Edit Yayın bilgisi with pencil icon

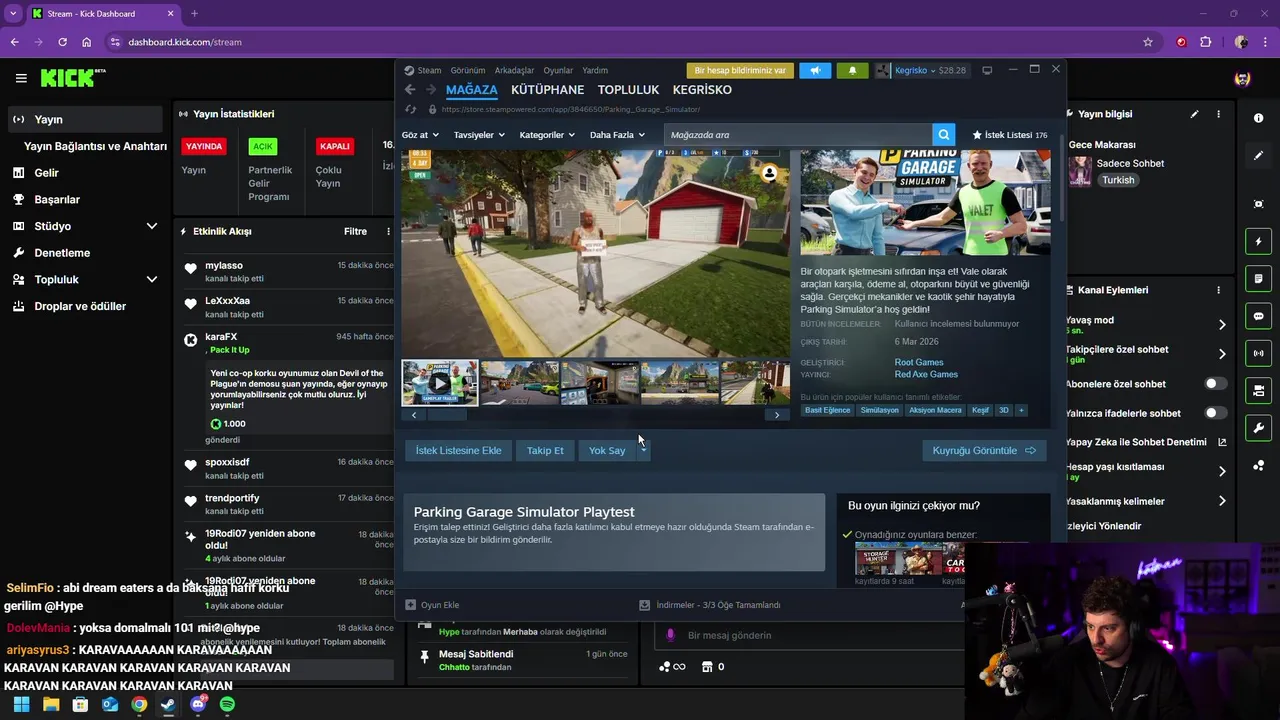pyautogui.click(x=1194, y=114)
